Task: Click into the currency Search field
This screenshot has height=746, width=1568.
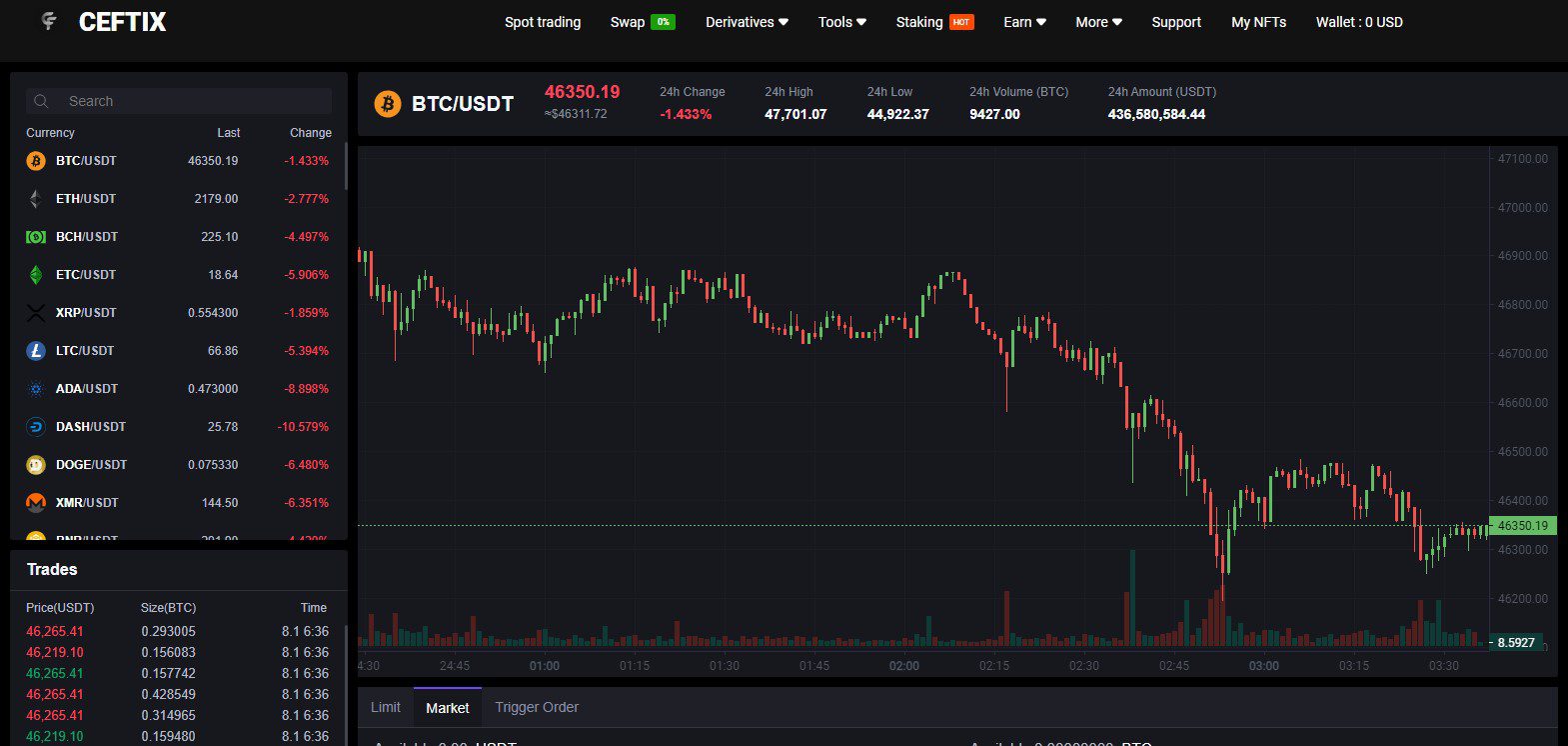Action: point(179,101)
